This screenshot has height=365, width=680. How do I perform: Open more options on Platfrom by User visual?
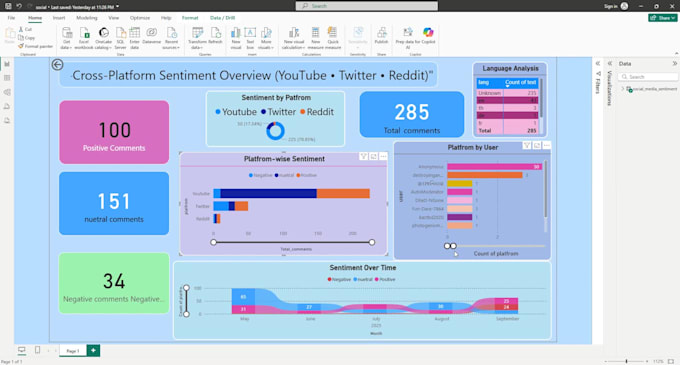(x=546, y=145)
